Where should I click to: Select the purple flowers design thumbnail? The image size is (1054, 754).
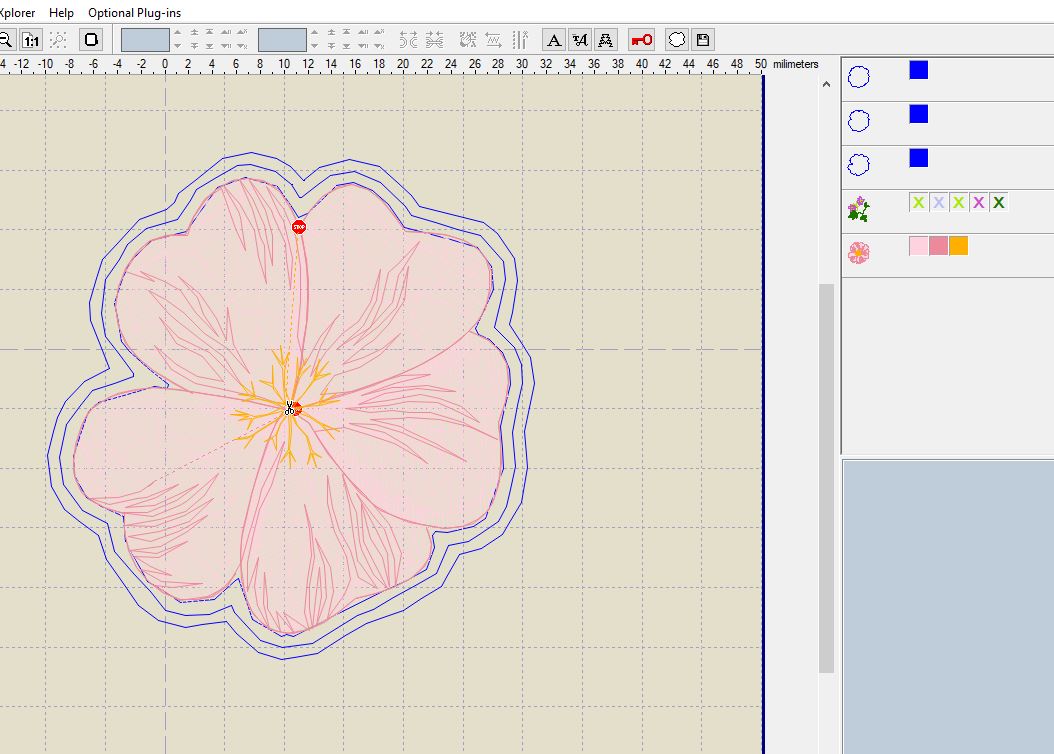coord(858,209)
